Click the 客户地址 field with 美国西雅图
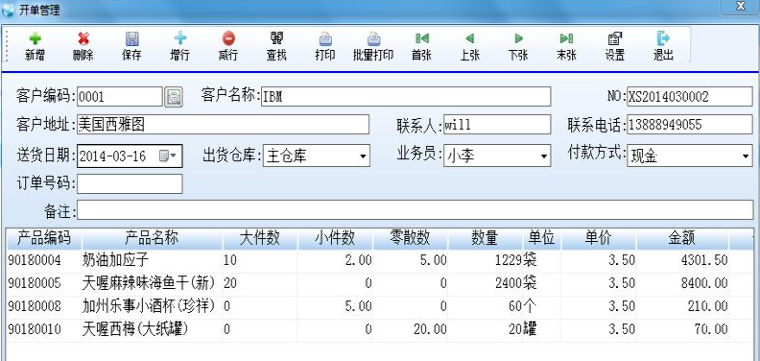The image size is (760, 361). coord(223,125)
